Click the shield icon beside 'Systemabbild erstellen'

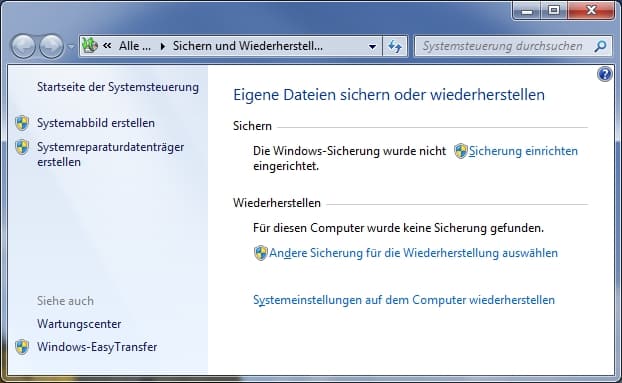tap(22, 123)
